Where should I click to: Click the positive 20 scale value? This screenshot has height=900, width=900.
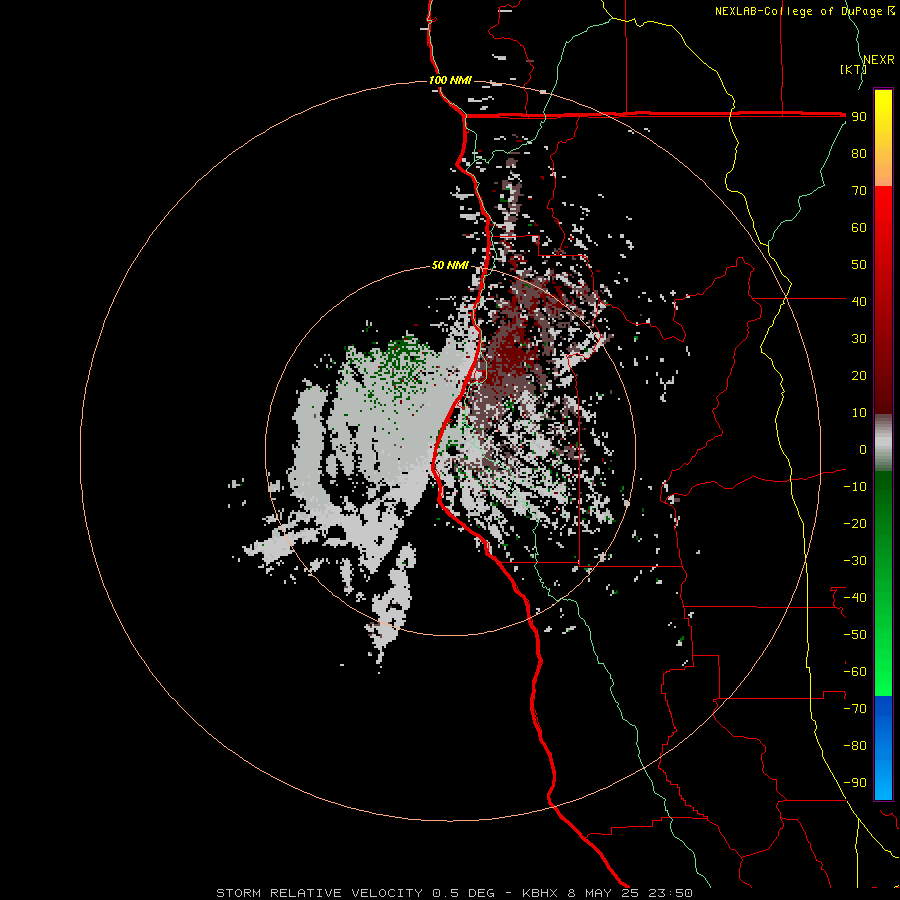pos(859,376)
